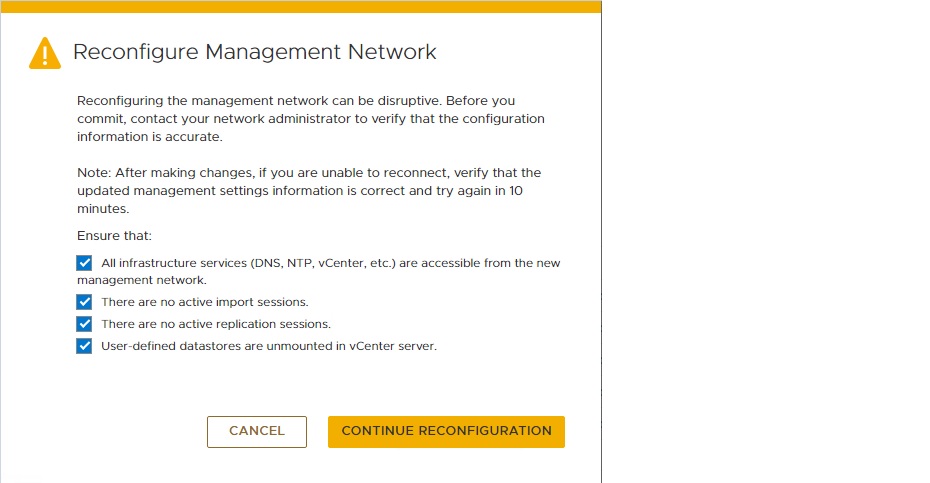This screenshot has height=483, width=930.
Task: Click the yellow warning triangle icon
Action: [45, 53]
